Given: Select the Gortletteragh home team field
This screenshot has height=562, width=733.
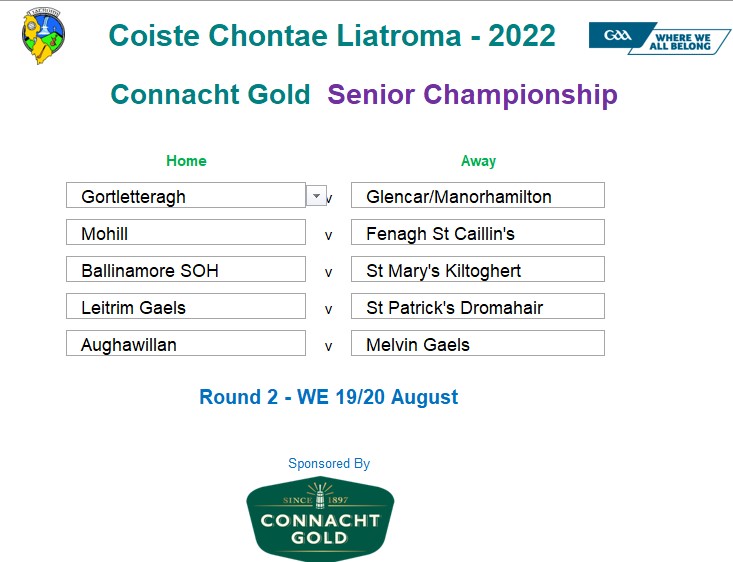Looking at the screenshot, I should coord(186,195).
